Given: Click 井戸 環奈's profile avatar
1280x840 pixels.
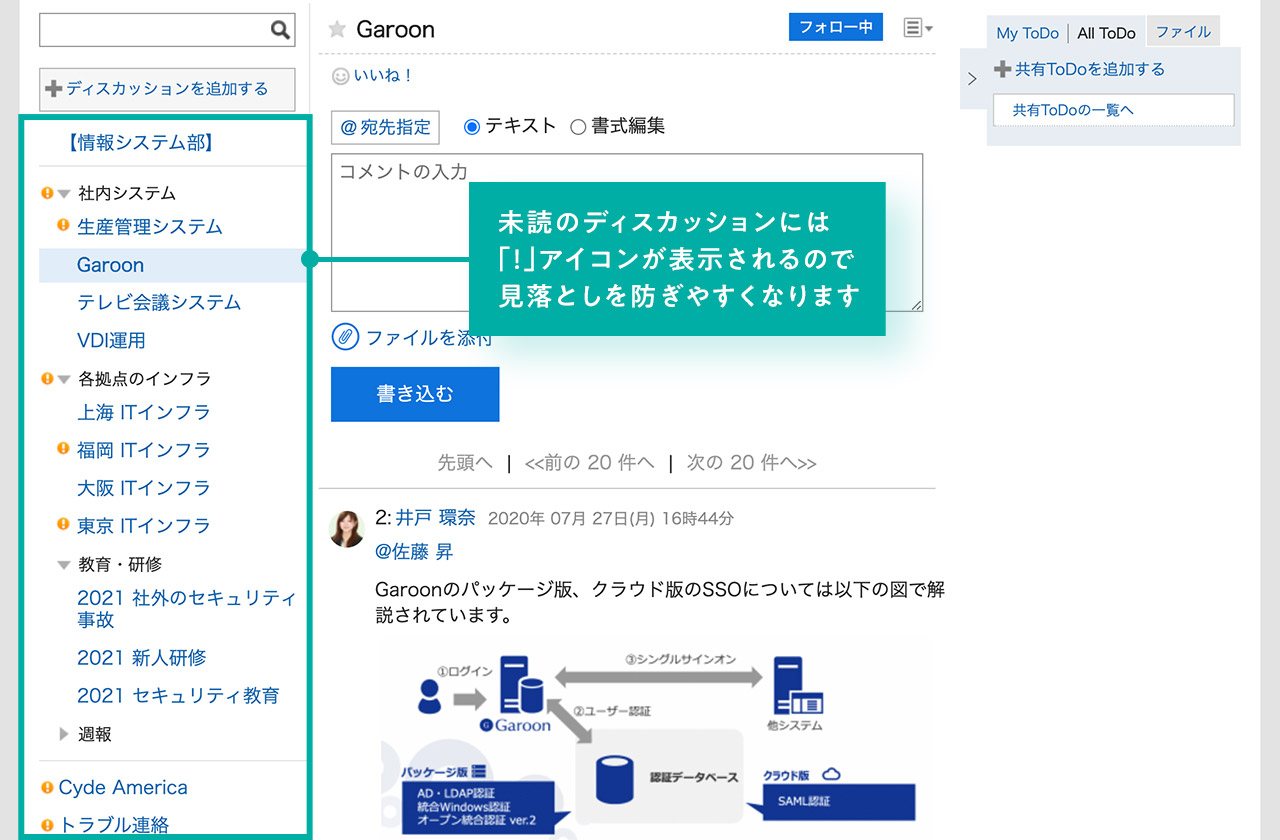Looking at the screenshot, I should (347, 529).
